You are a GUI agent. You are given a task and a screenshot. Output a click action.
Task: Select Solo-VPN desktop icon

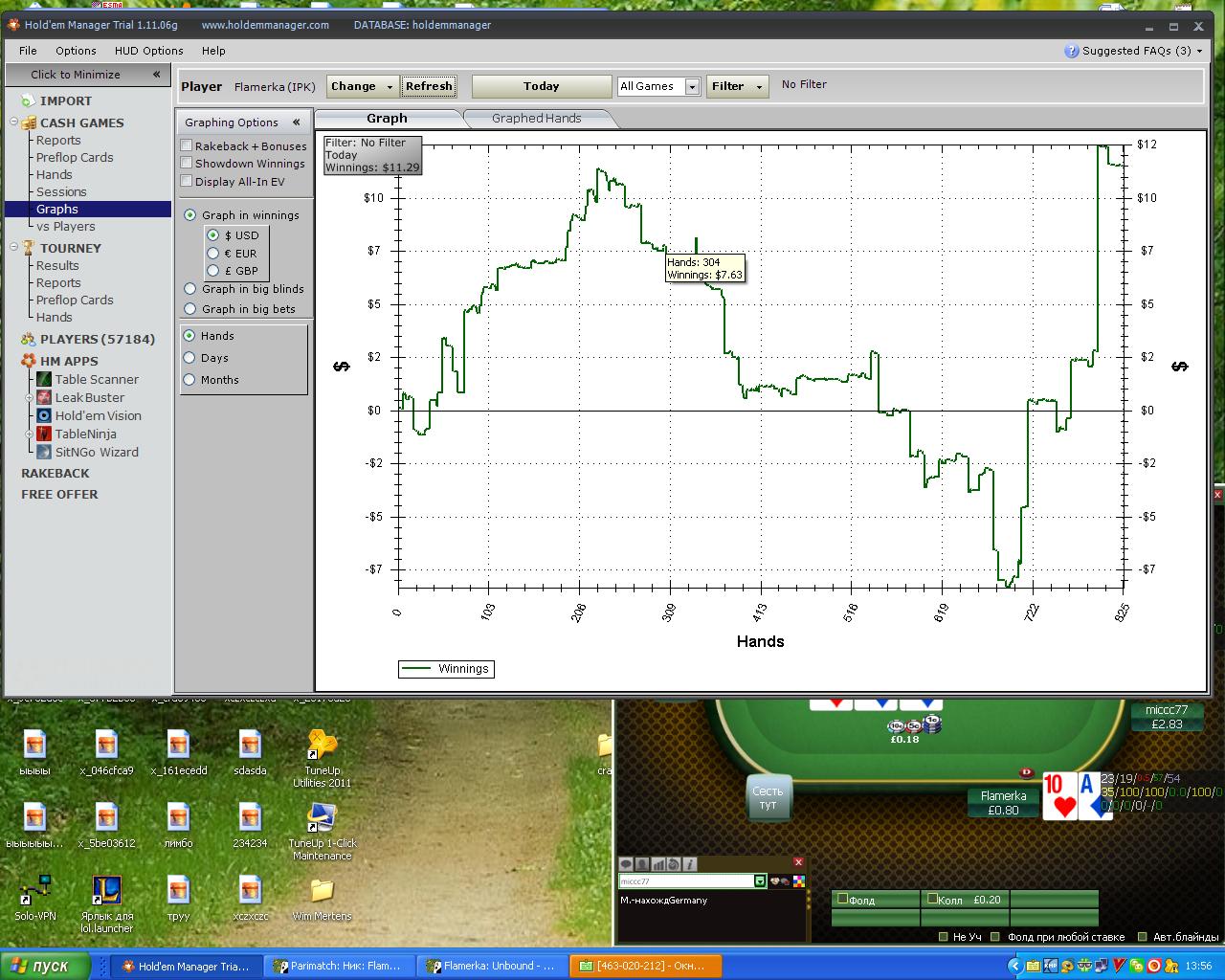point(35,898)
